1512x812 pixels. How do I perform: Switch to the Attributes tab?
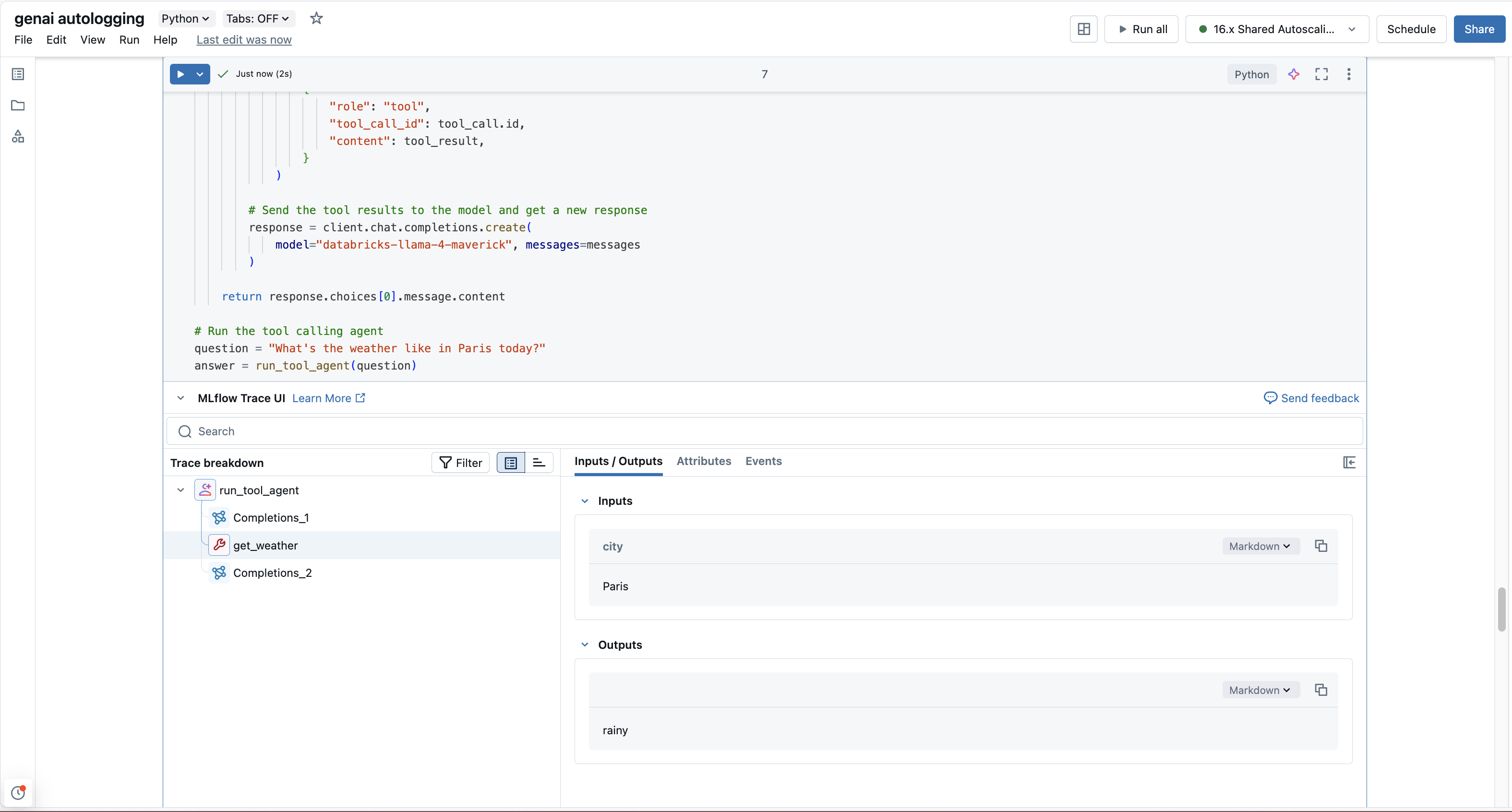(703, 461)
